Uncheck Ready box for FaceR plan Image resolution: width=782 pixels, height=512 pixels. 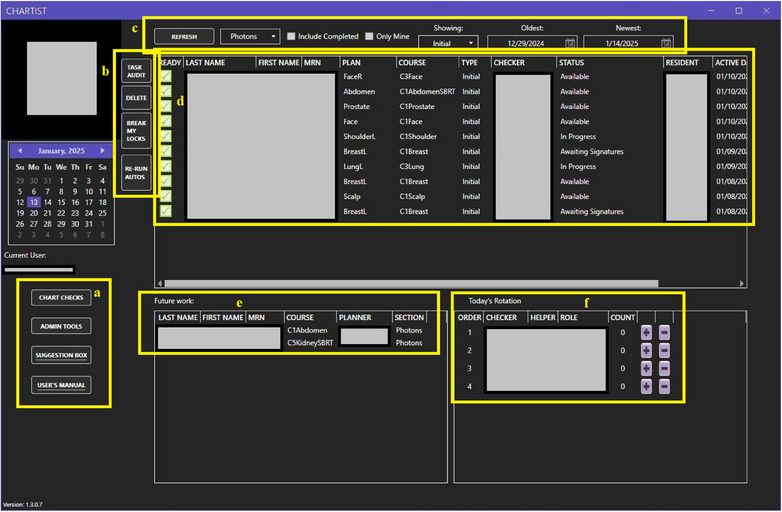coord(166,76)
